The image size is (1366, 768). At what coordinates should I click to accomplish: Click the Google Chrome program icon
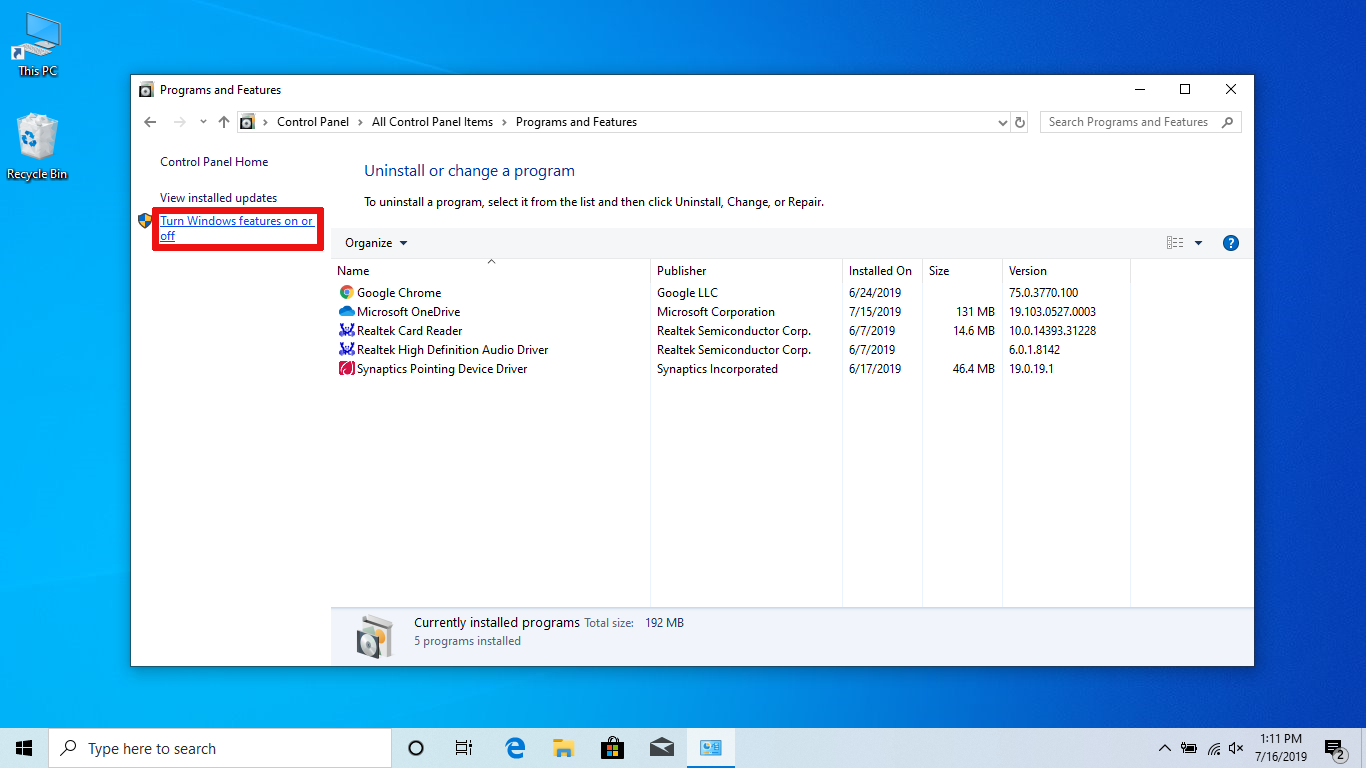pos(347,293)
